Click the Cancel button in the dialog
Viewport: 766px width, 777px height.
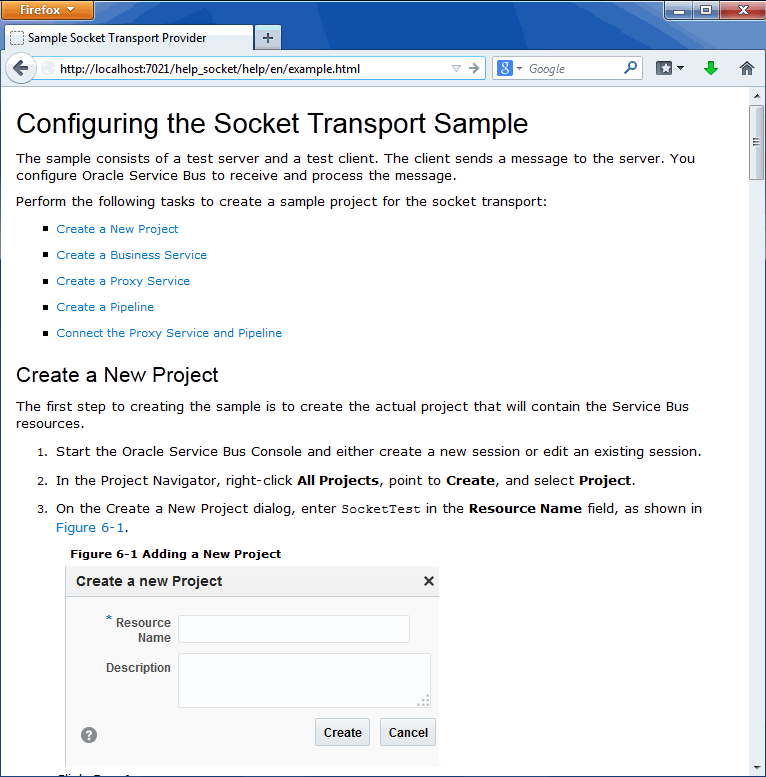(408, 732)
